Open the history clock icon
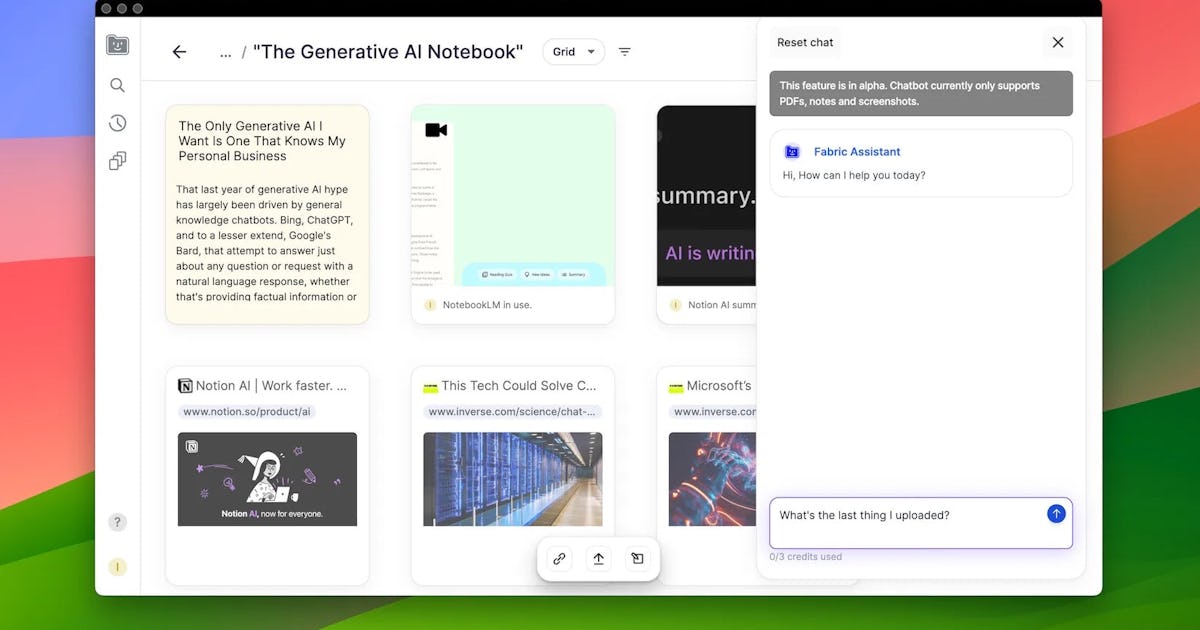The height and width of the screenshot is (630, 1200). (117, 123)
